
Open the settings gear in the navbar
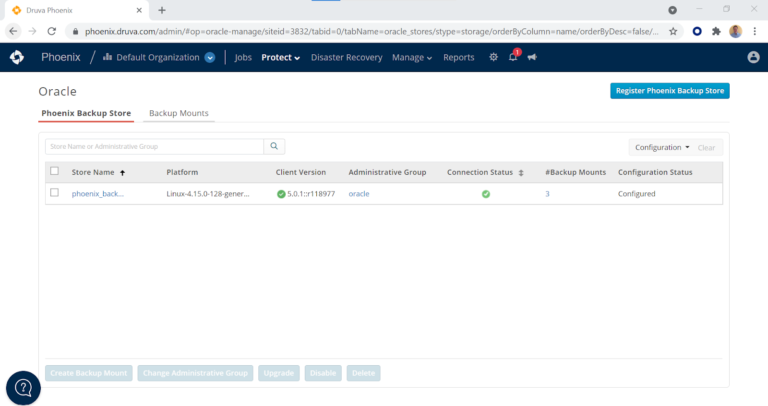coord(493,57)
